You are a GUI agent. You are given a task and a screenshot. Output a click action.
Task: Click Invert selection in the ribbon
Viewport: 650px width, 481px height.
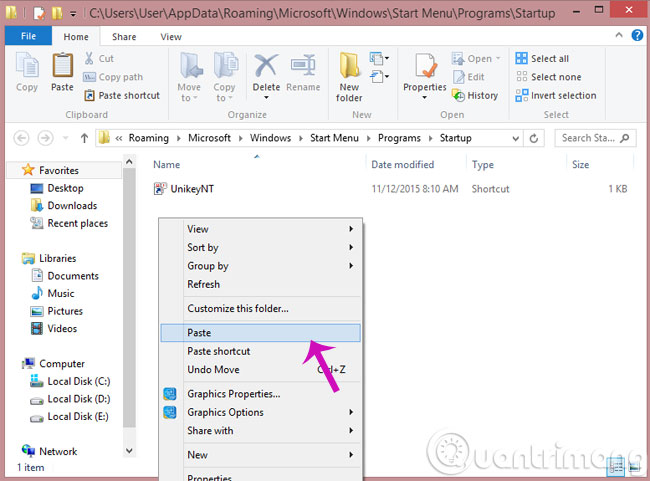556,95
